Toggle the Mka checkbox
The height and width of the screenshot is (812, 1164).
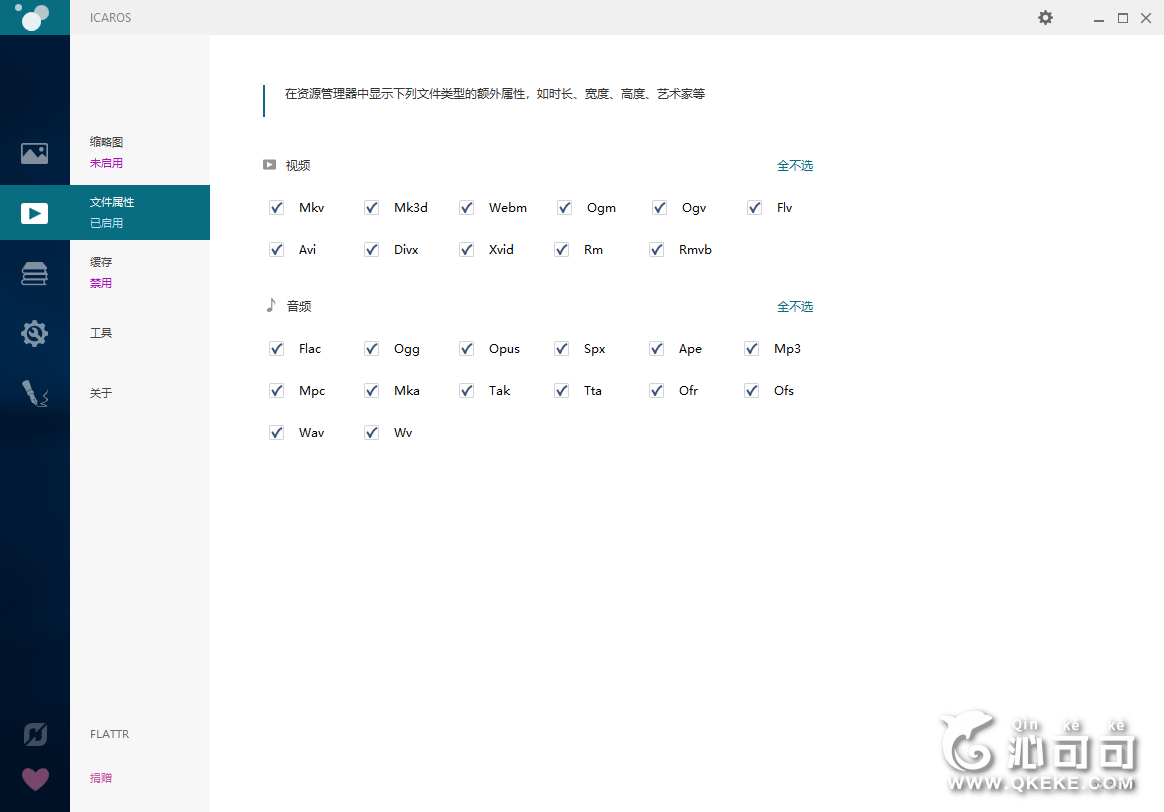[x=372, y=390]
